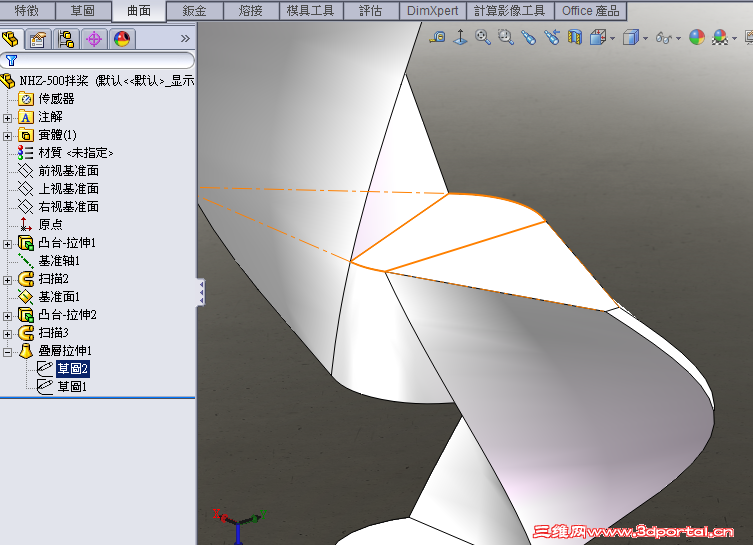Image resolution: width=753 pixels, height=545 pixels.
Task: Open the 鈑金 tab
Action: coord(194,10)
